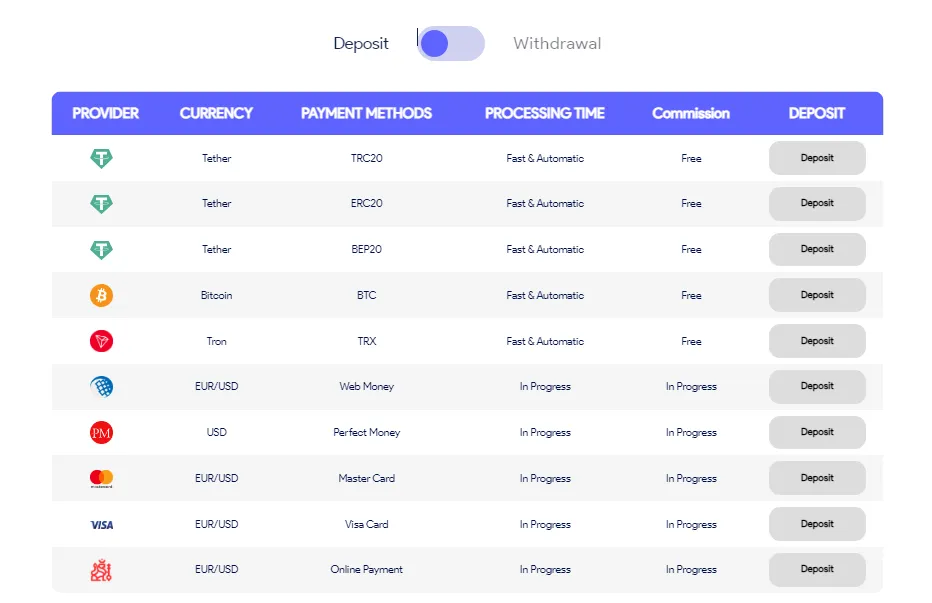This screenshot has width=932, height=603.
Task: Click the PROCESSING TIME column header
Action: pos(545,113)
